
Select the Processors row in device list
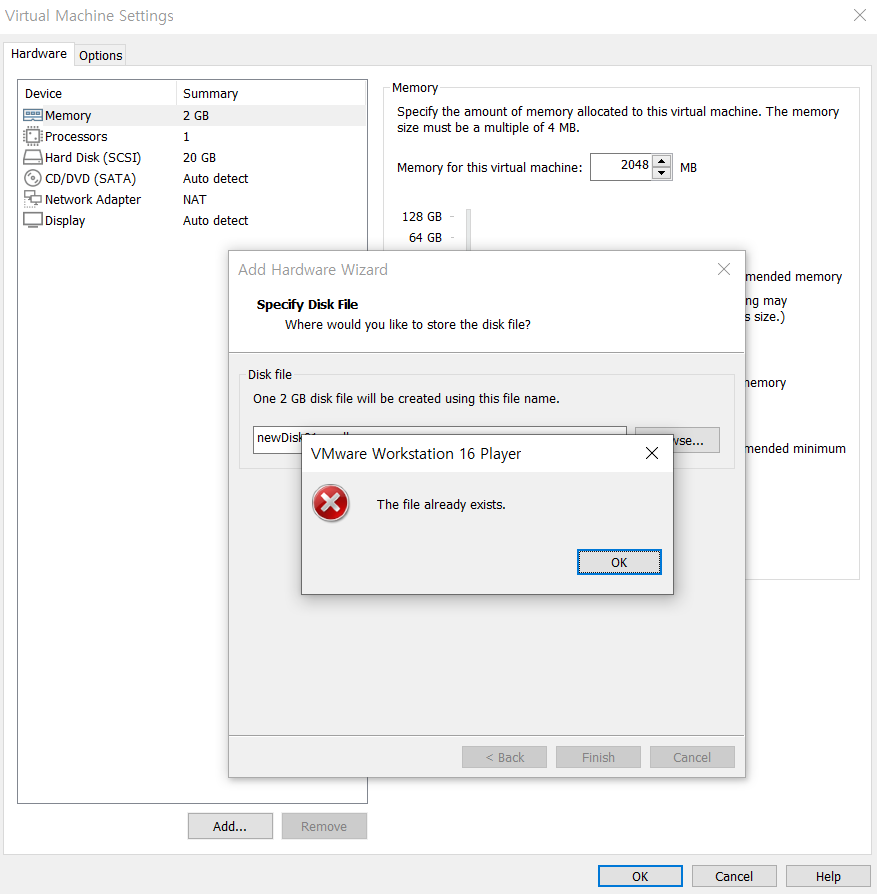(x=193, y=136)
